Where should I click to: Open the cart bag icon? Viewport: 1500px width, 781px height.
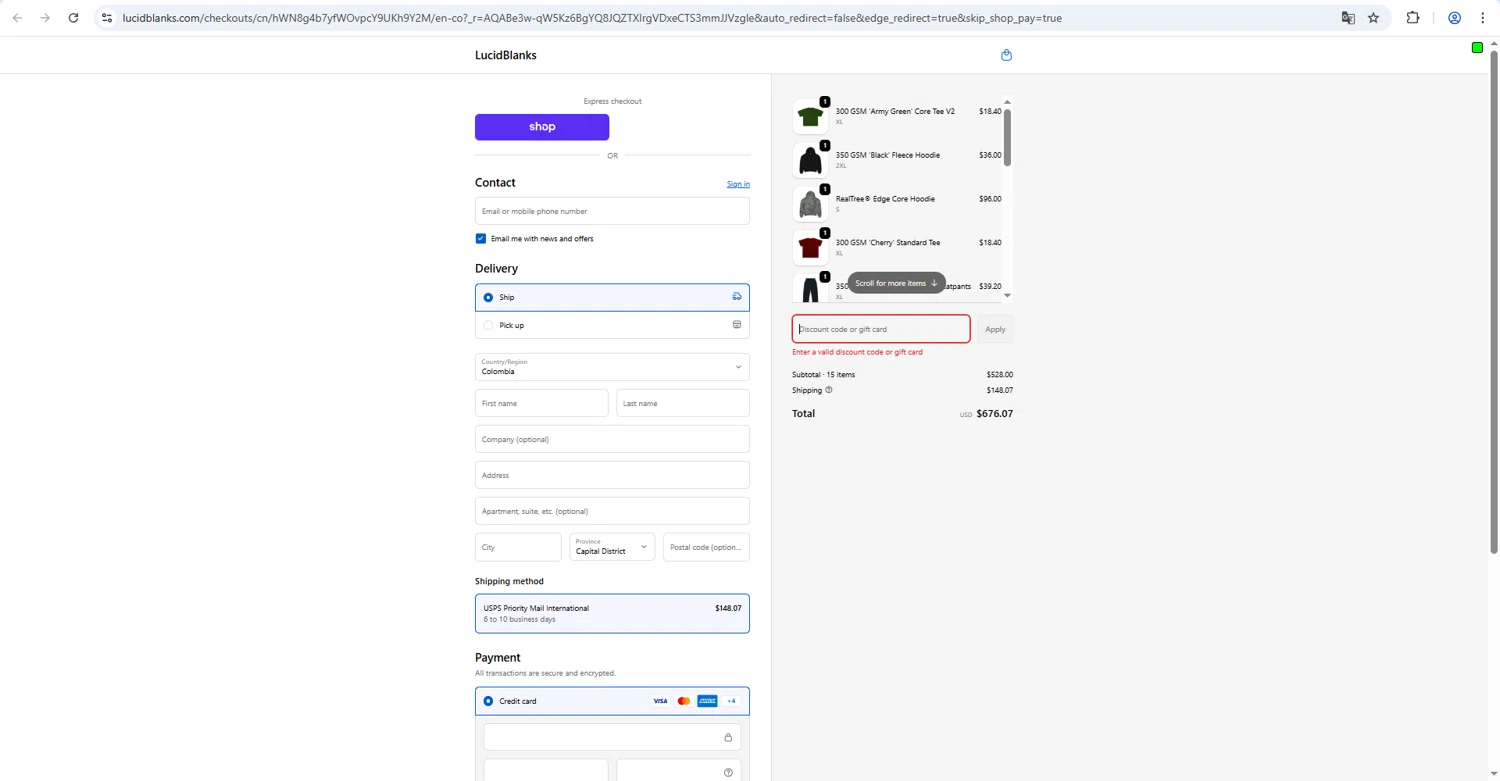1006,55
